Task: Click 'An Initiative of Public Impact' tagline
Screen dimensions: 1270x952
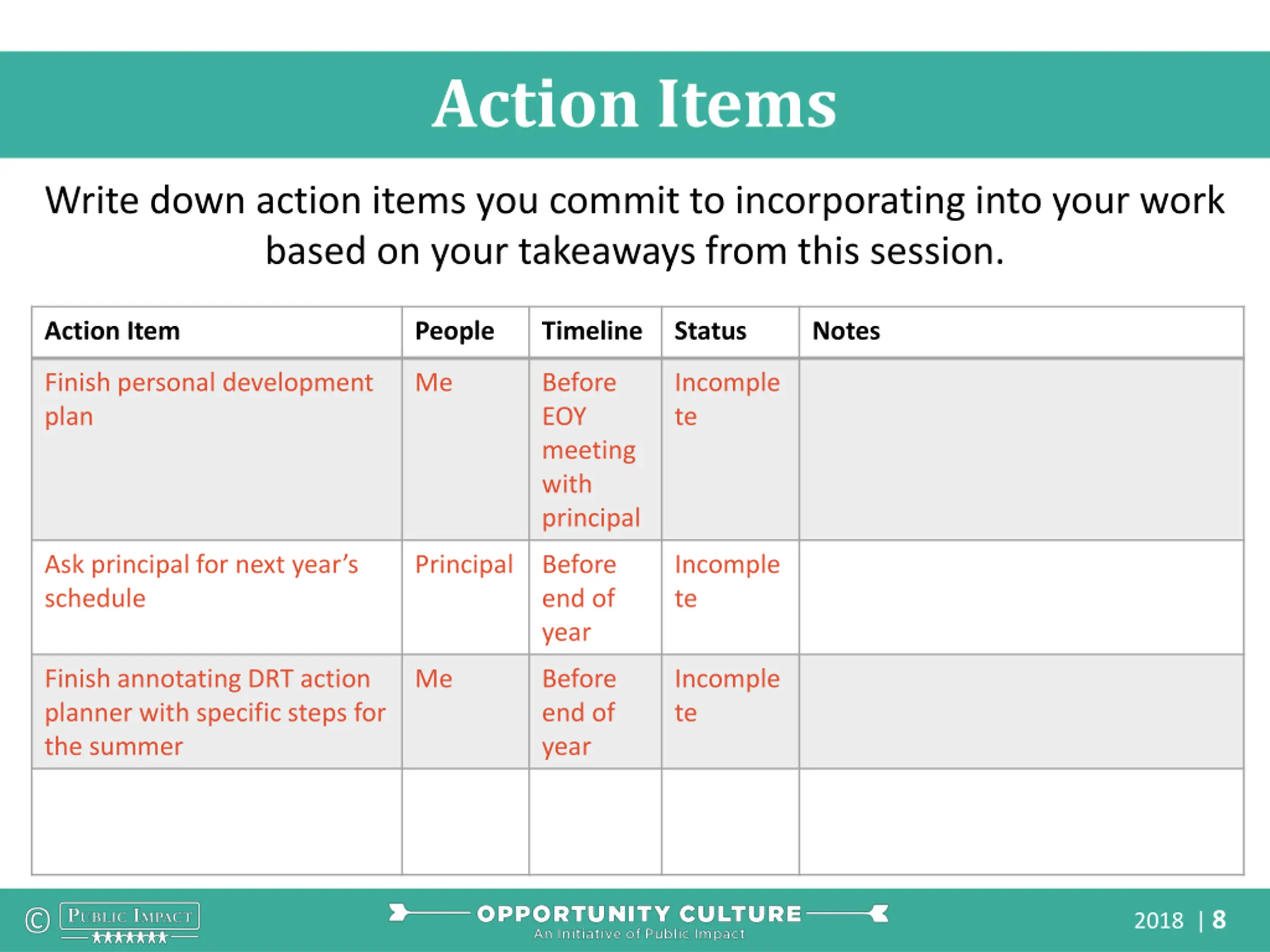Action: (x=639, y=934)
